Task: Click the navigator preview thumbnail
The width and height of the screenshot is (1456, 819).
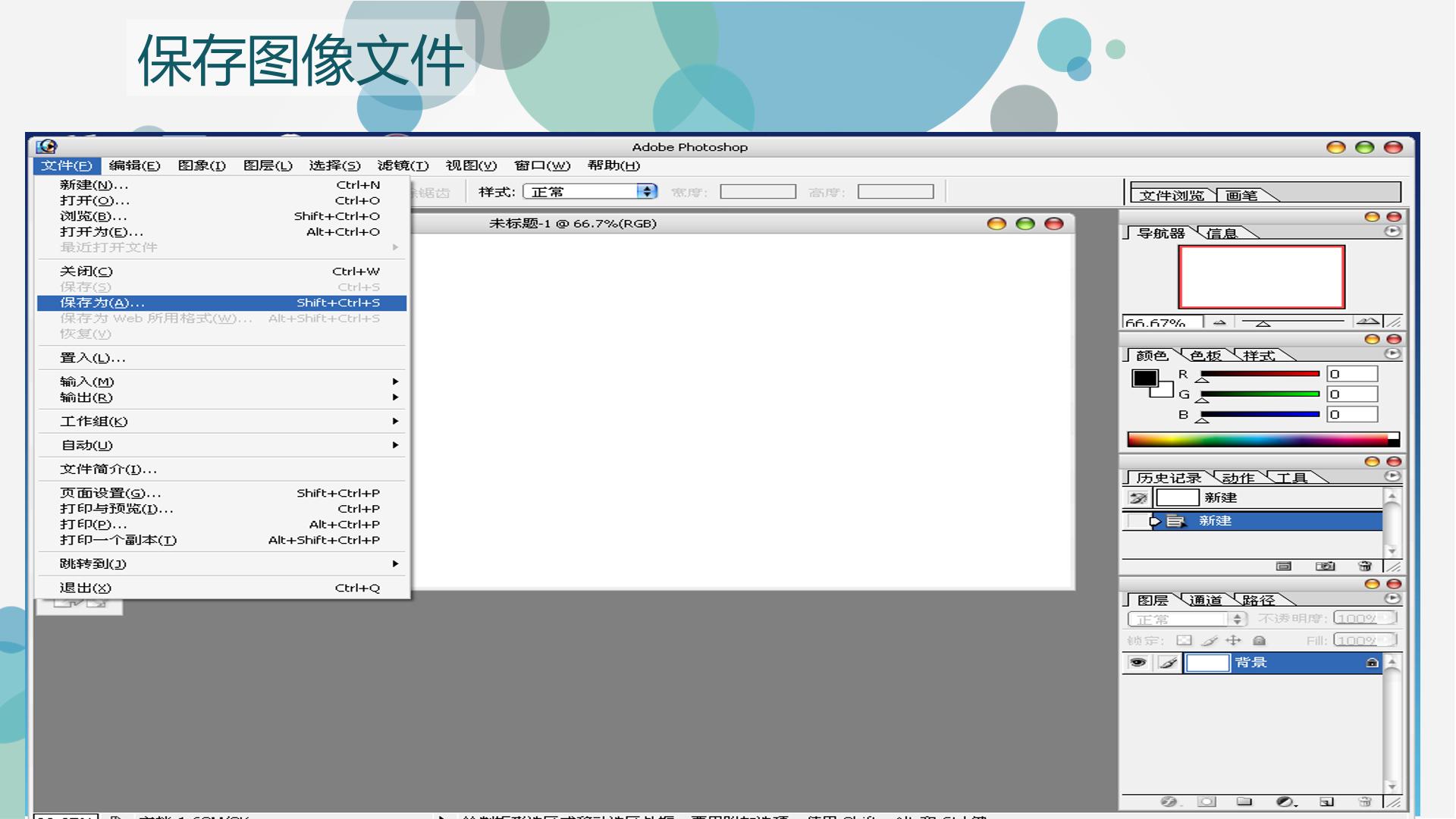Action: click(x=1261, y=277)
